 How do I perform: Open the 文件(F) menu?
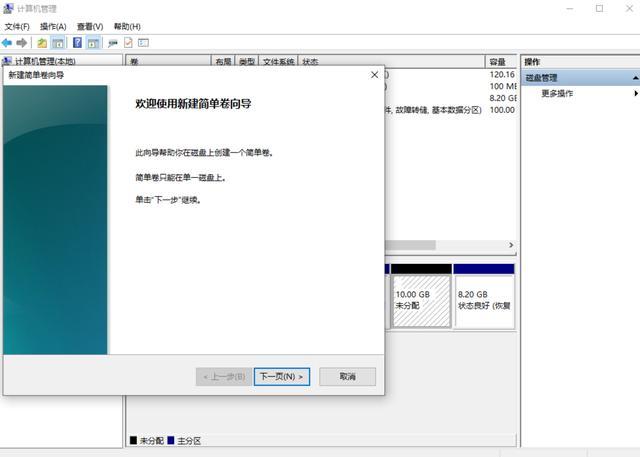[18, 26]
